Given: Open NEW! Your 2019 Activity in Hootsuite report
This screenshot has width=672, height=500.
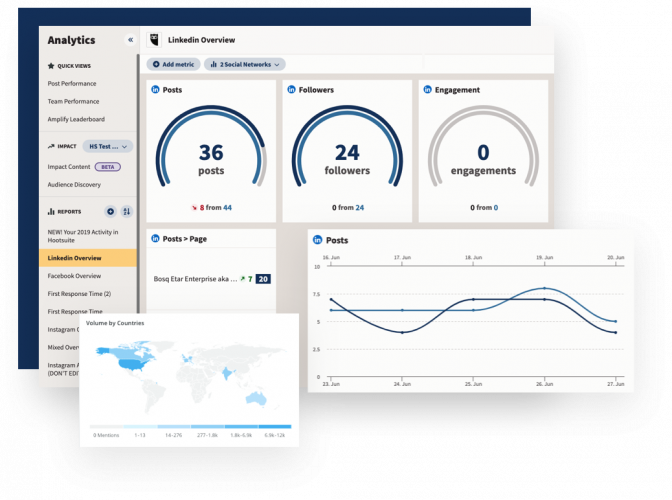Looking at the screenshot, I should click(x=83, y=236).
